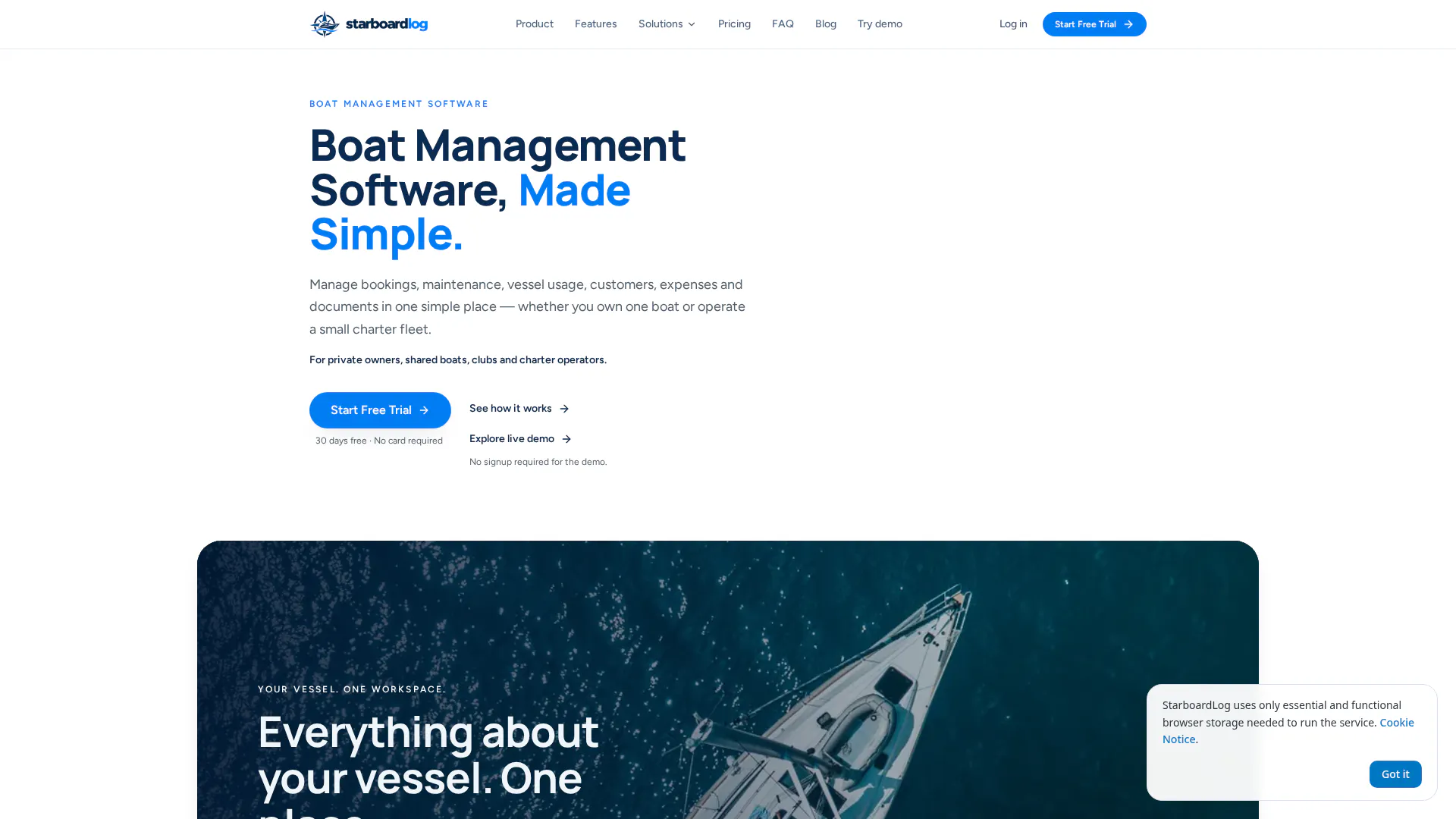
Task: Click the 'For private owners, shared boats' line
Action: click(x=458, y=360)
